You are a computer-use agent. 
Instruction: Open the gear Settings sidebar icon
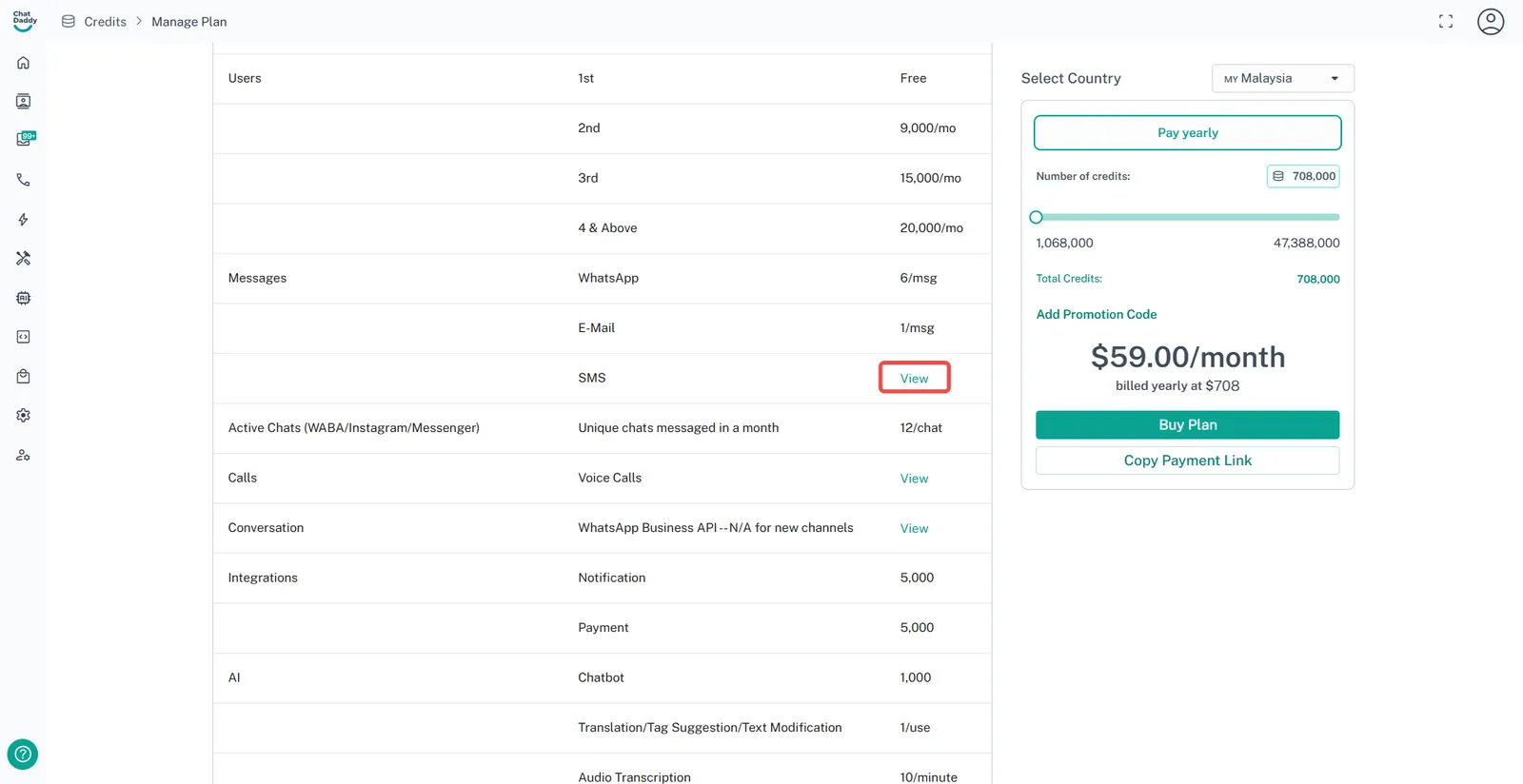(23, 416)
